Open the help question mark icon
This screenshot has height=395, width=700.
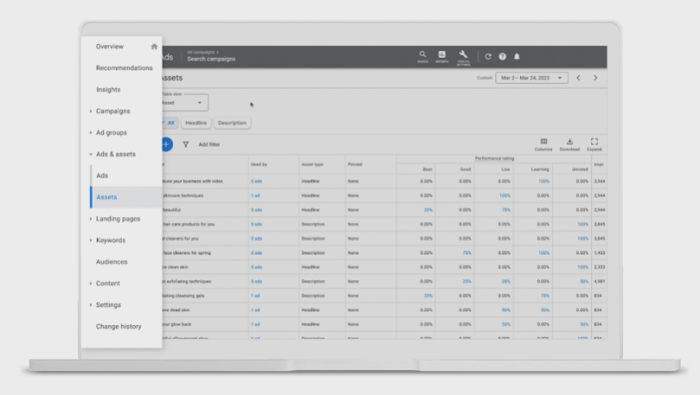tap(502, 57)
